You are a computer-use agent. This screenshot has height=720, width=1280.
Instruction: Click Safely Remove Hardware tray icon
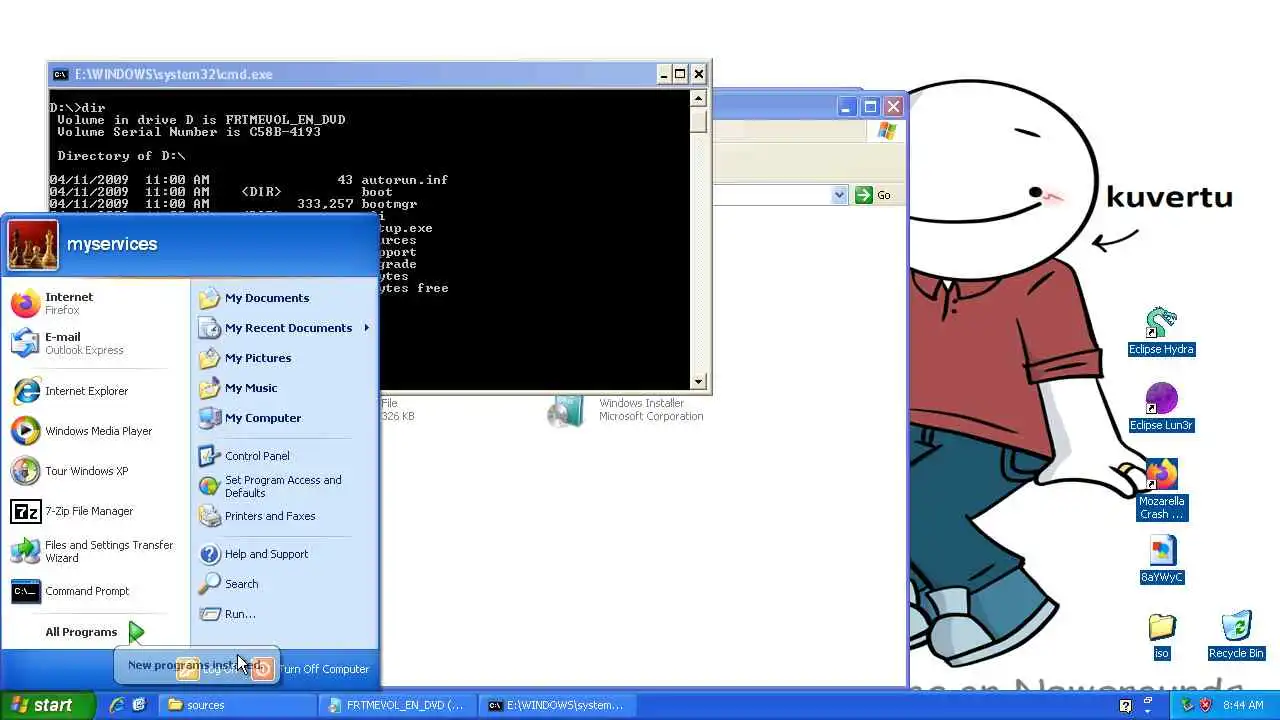(x=1187, y=705)
